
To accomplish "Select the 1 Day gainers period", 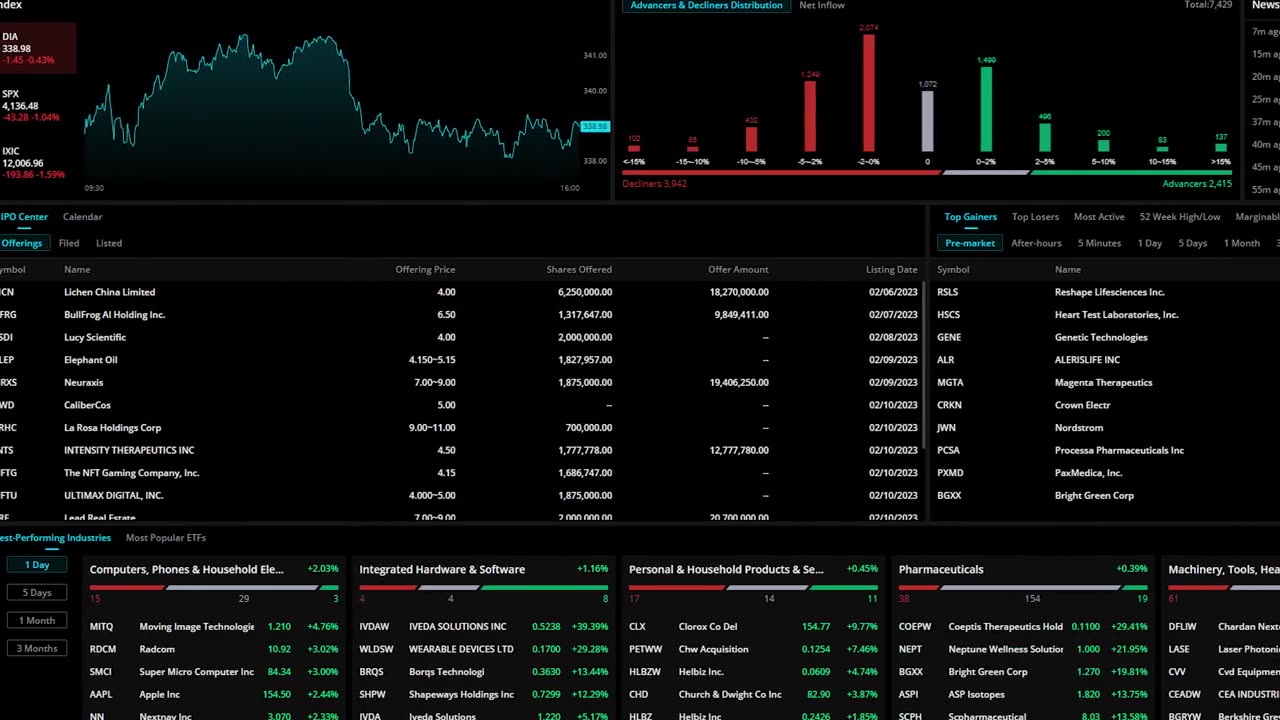I will click(1150, 243).
